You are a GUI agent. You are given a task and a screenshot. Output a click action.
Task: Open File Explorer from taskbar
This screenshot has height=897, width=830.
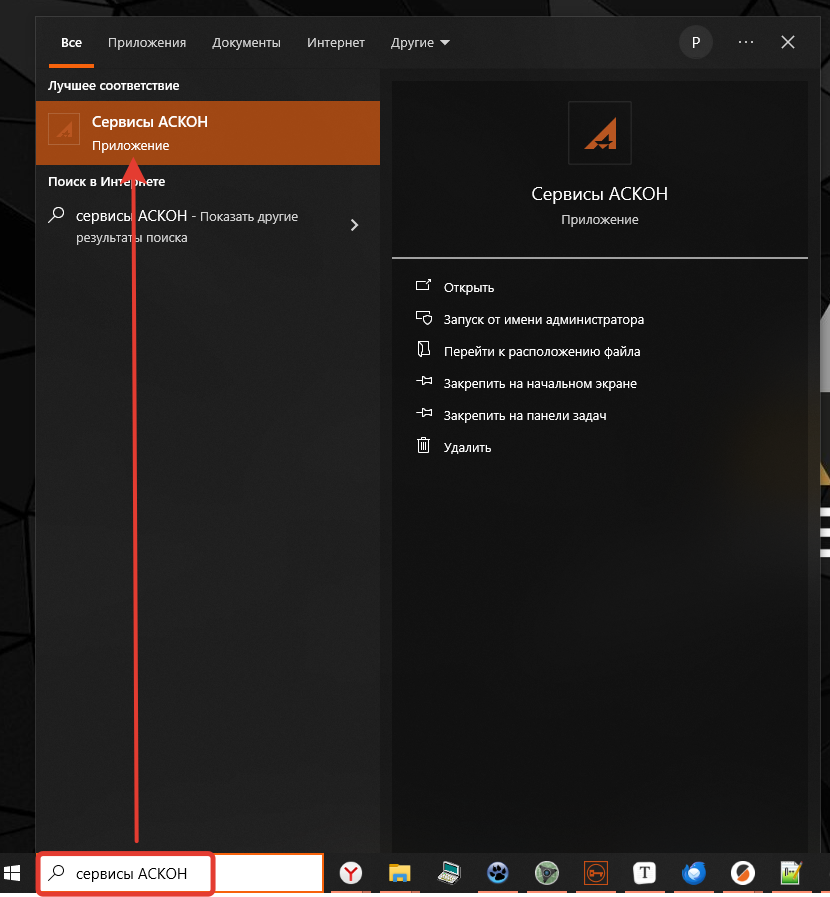400,874
